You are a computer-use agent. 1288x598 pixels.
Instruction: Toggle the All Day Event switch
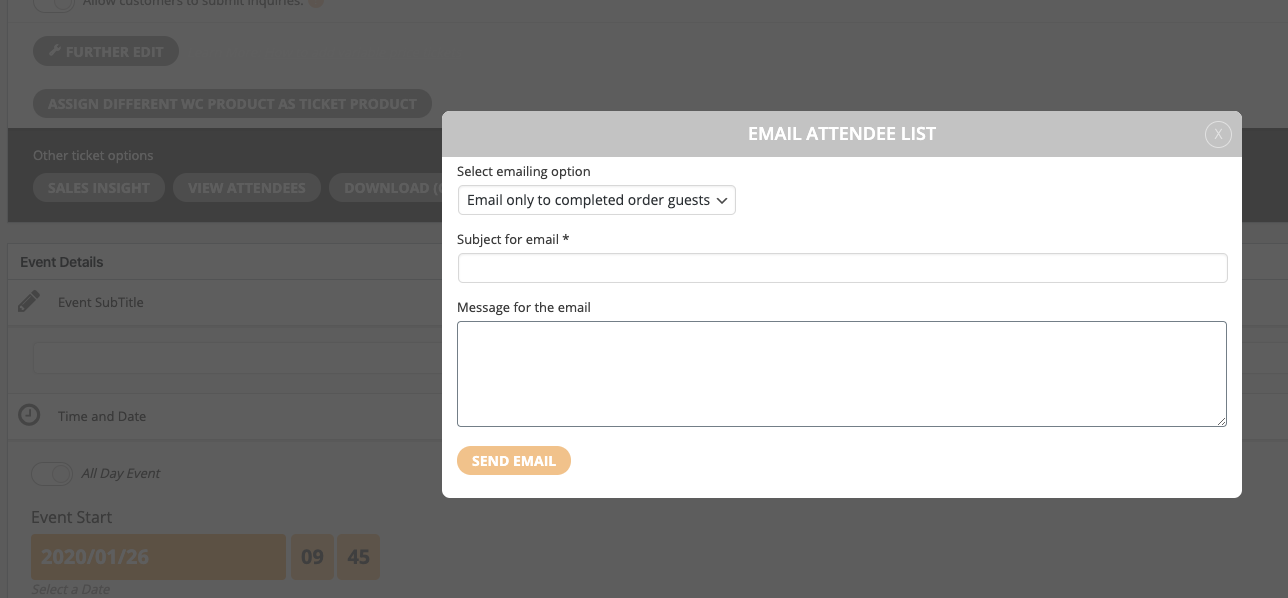tap(52, 473)
